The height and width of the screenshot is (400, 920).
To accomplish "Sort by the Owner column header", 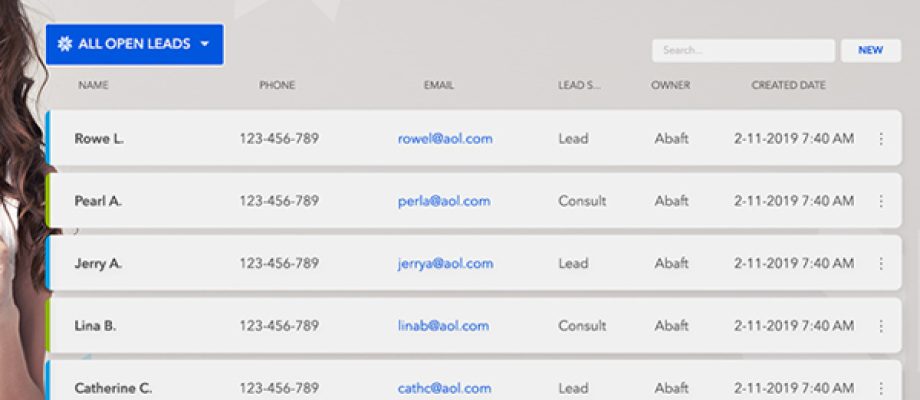I will point(670,85).
